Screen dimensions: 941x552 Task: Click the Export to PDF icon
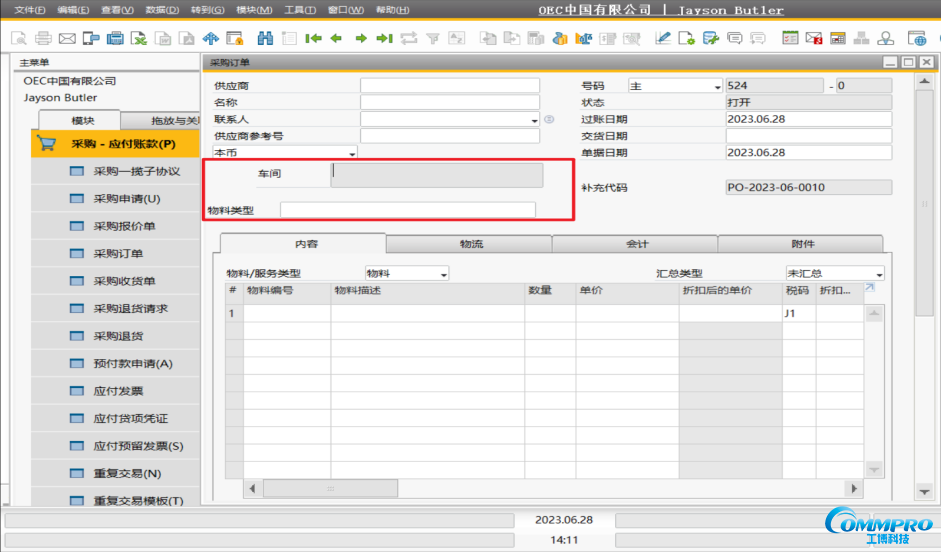187,38
